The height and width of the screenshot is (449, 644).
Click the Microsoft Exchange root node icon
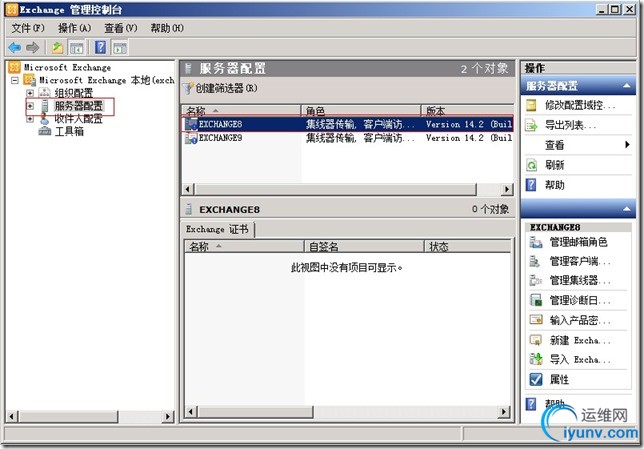coord(14,67)
